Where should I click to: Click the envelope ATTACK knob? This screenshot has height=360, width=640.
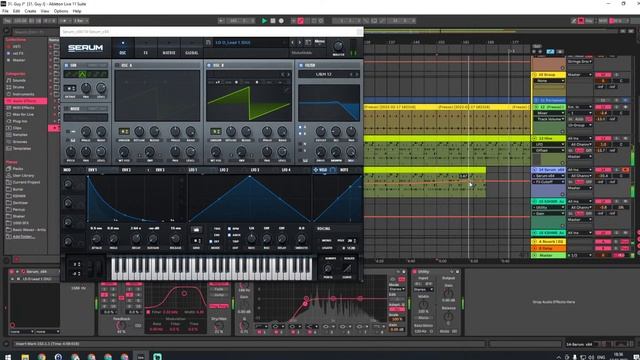(97, 239)
